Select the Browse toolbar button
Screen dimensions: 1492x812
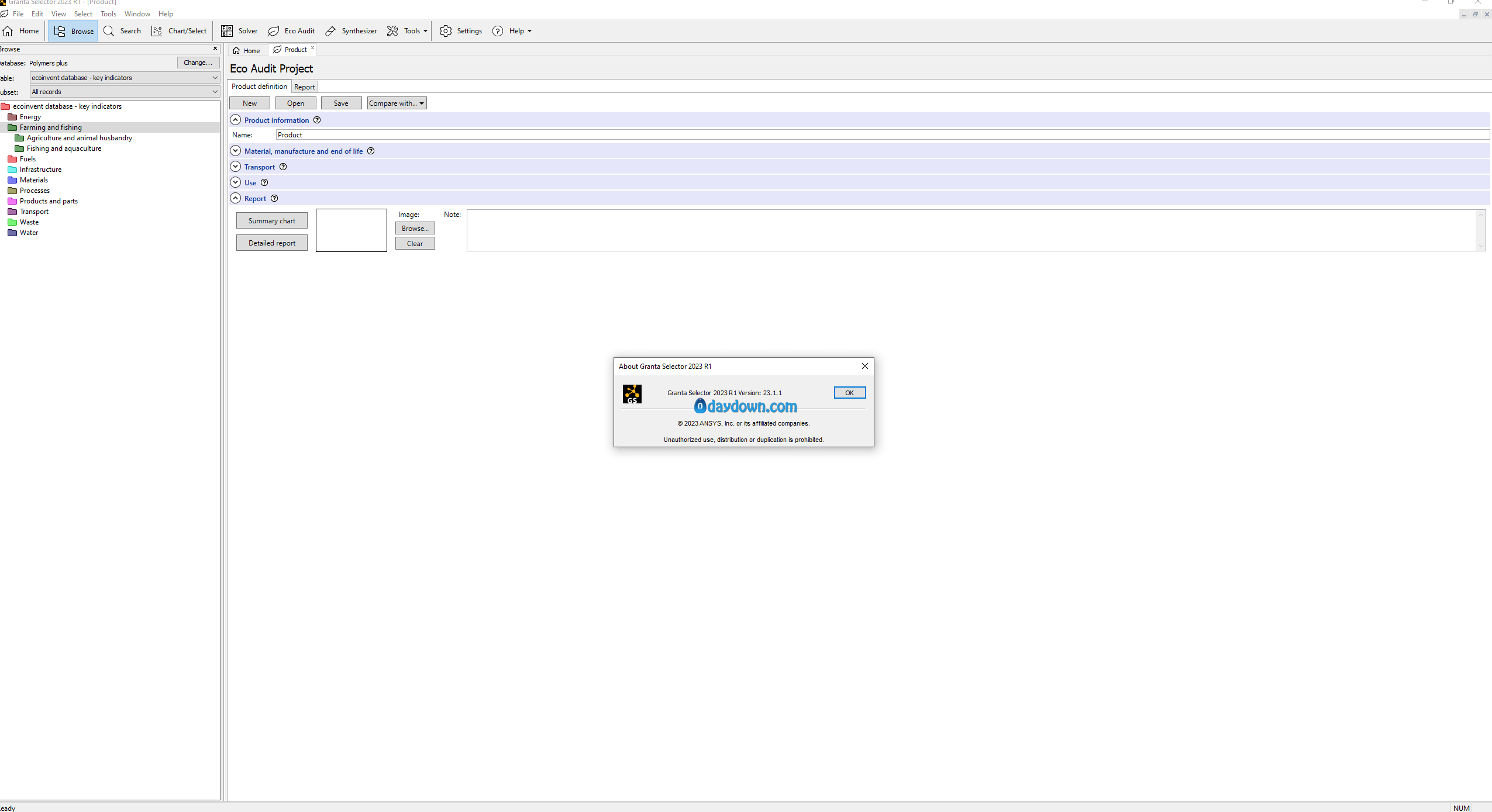click(73, 31)
